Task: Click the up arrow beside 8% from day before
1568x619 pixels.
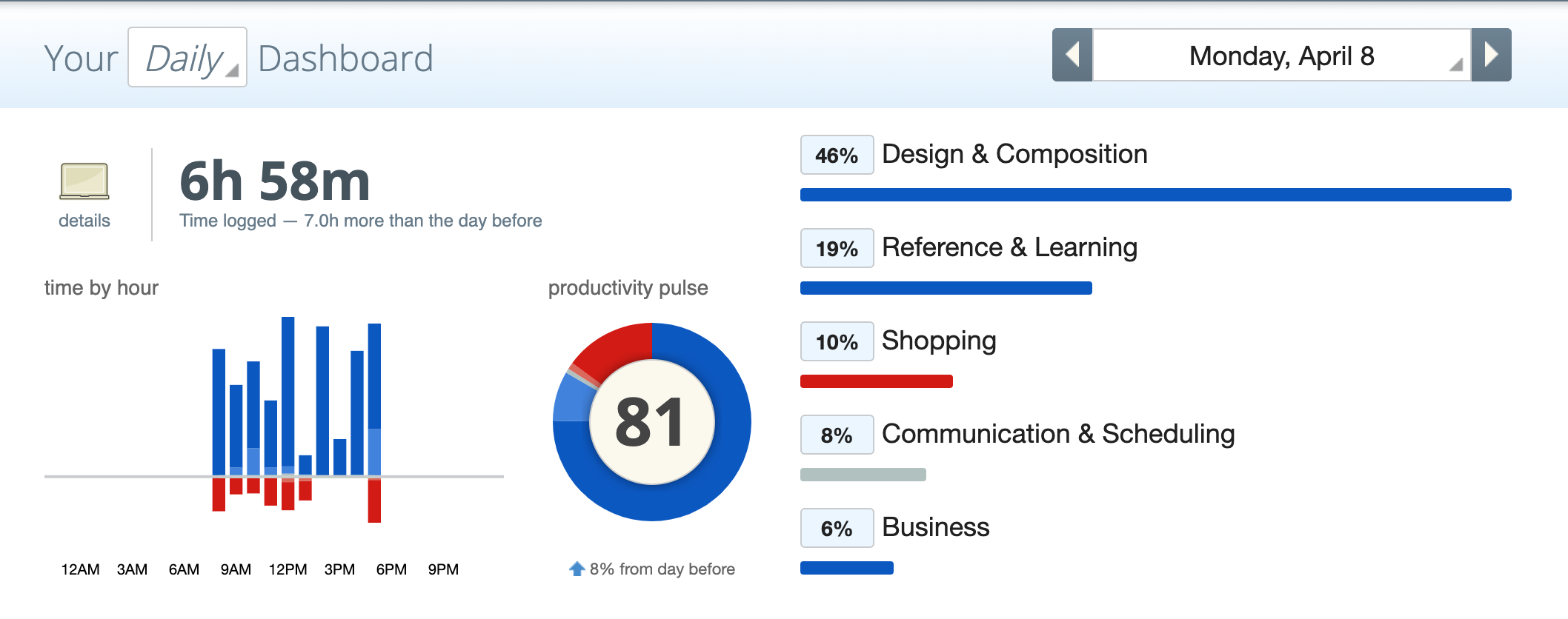Action: [577, 569]
